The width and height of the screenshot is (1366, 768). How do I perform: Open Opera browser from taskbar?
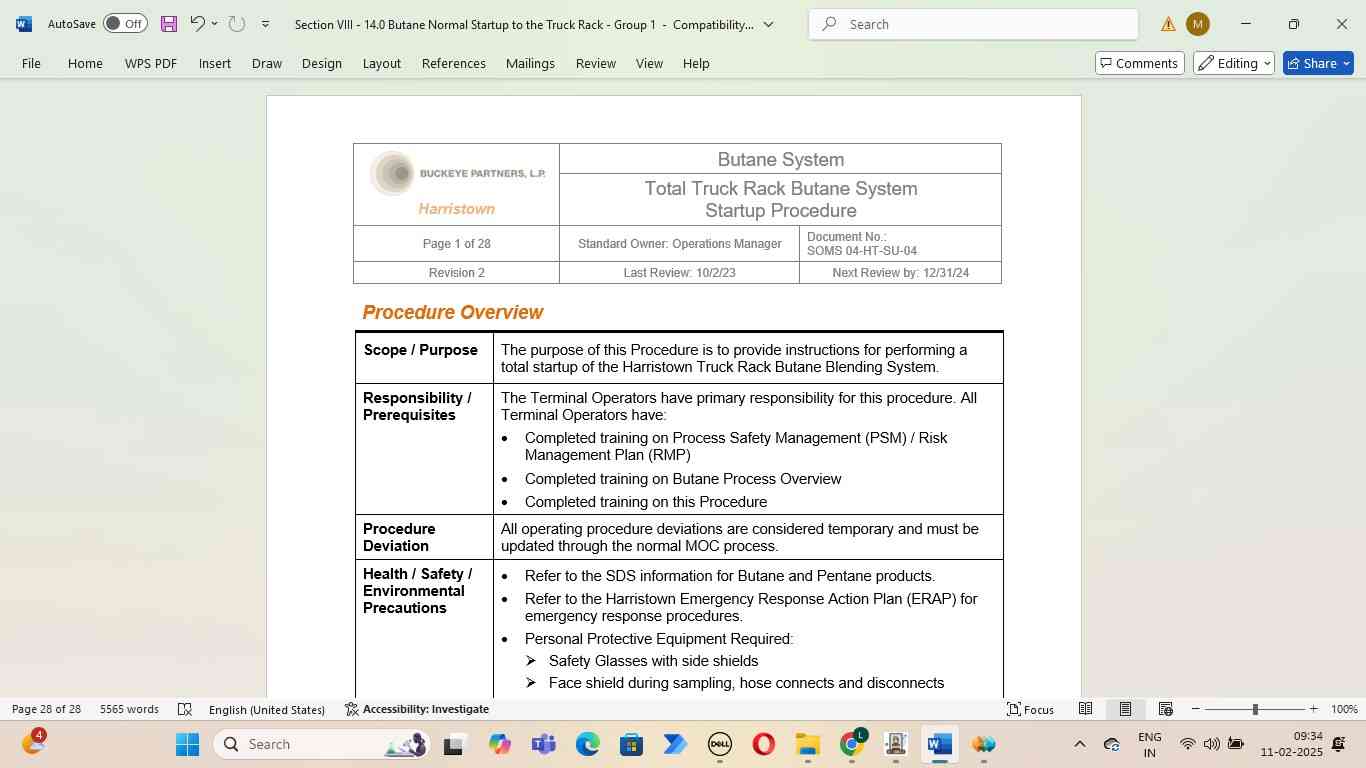click(763, 744)
